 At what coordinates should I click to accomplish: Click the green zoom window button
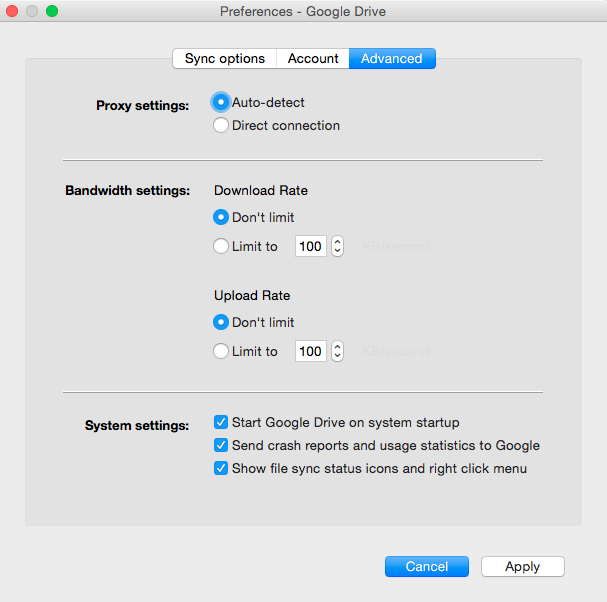click(x=52, y=11)
